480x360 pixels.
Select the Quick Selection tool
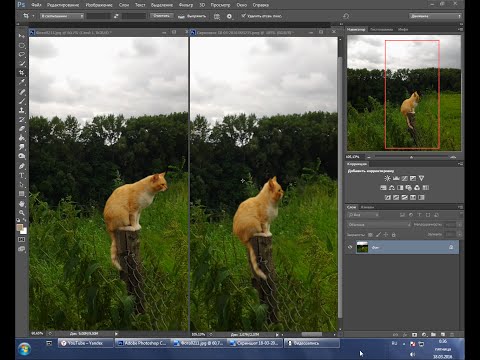point(22,63)
